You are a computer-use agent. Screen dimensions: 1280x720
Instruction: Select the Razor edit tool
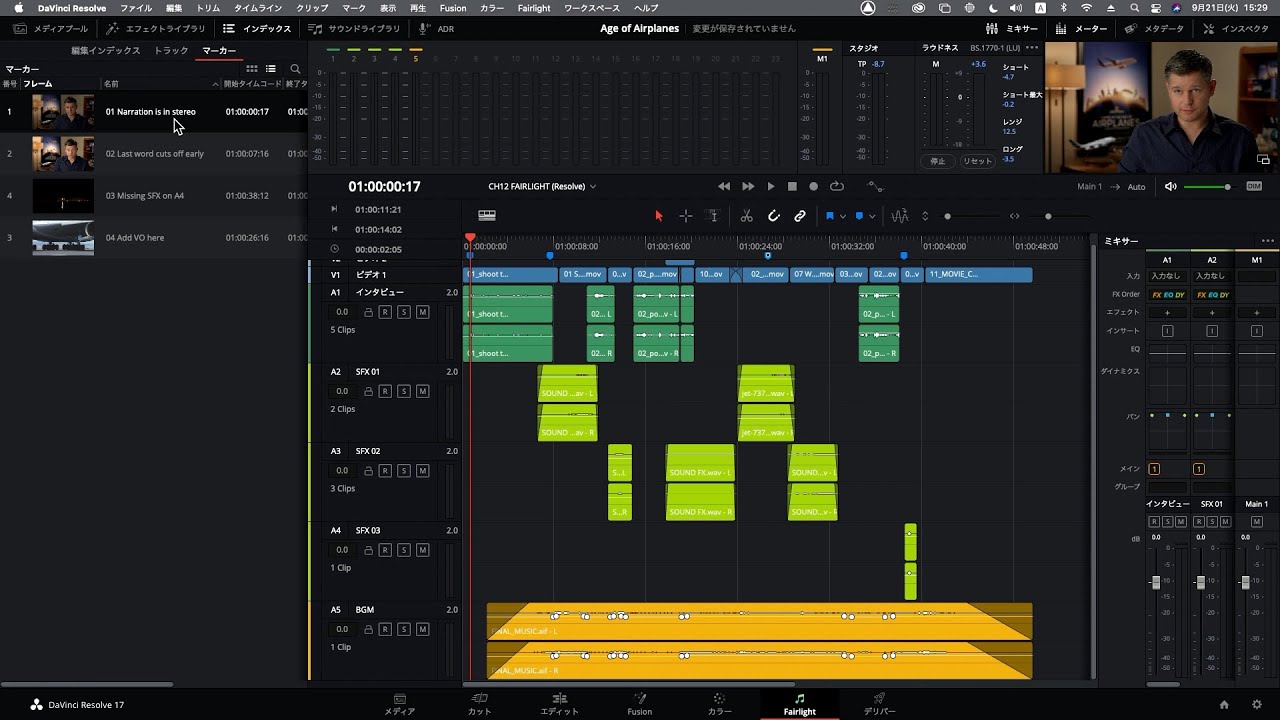tap(746, 215)
